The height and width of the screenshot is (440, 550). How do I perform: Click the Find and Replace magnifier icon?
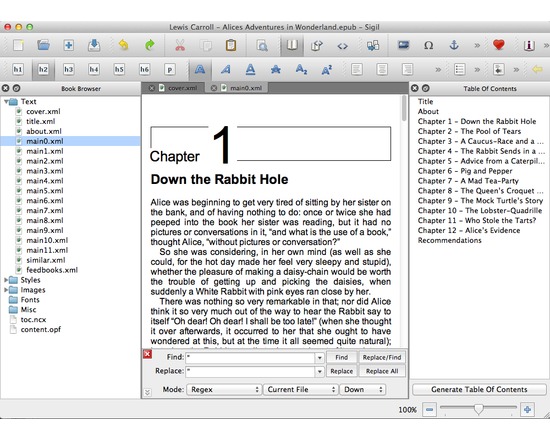[x=262, y=46]
